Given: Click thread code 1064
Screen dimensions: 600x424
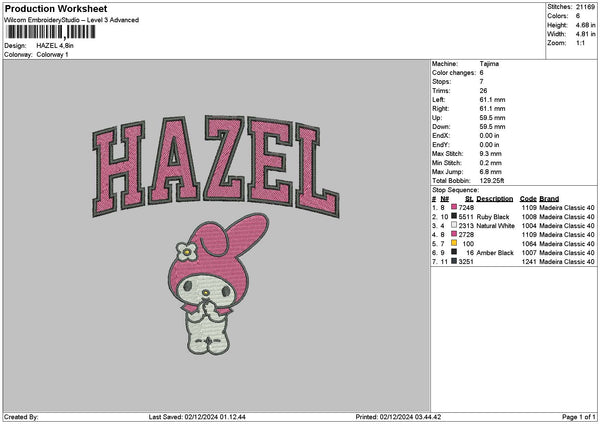Looking at the screenshot, I should coord(529,244).
